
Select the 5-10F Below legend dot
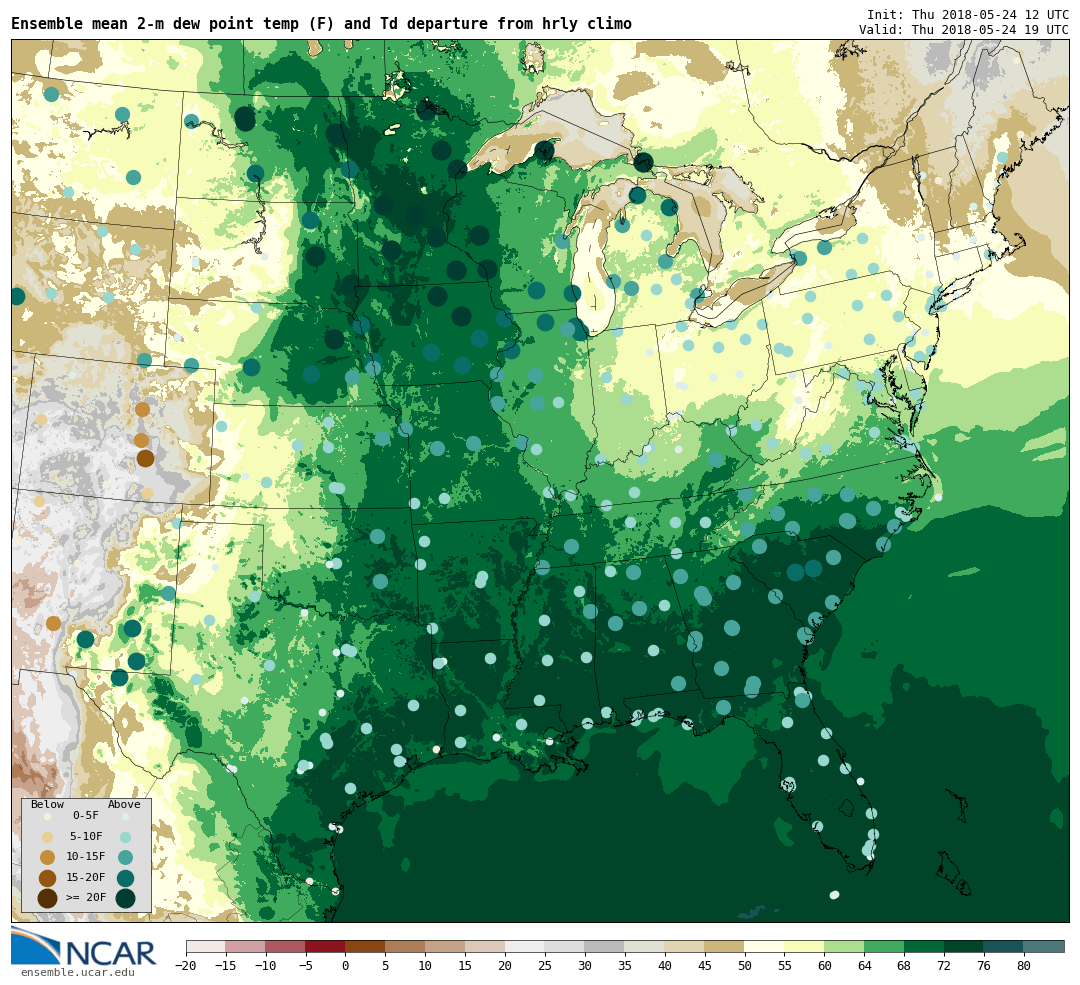48,837
